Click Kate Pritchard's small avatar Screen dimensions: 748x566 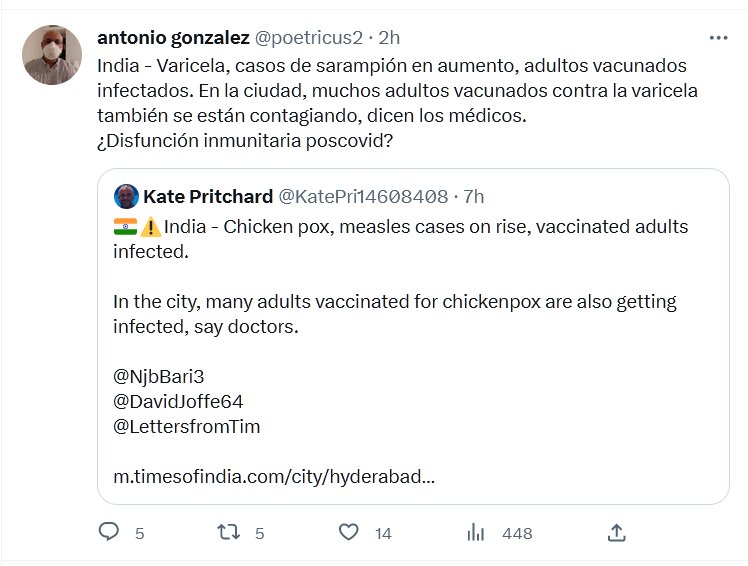click(x=126, y=195)
